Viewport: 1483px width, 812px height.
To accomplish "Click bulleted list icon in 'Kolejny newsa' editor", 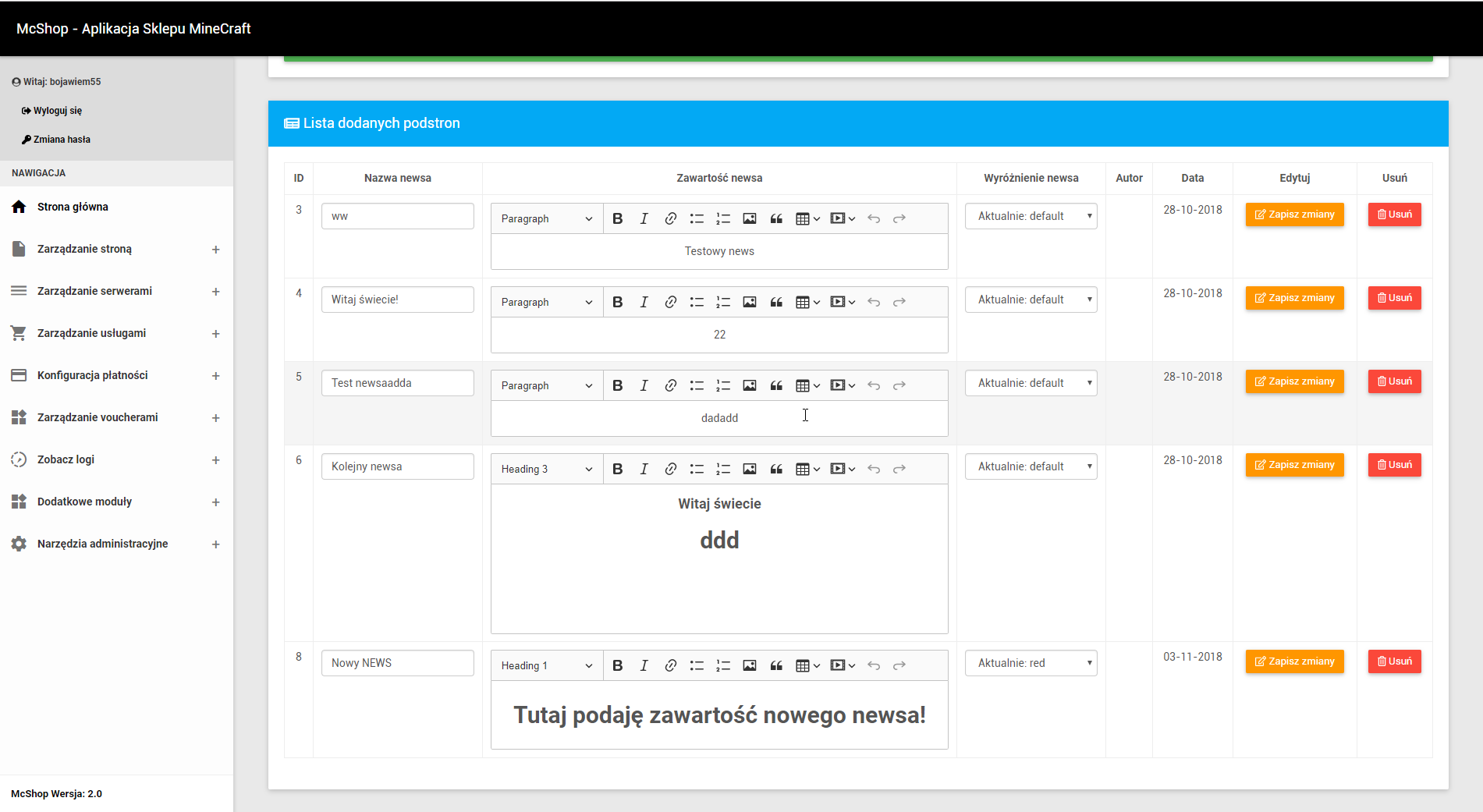I will click(x=697, y=469).
